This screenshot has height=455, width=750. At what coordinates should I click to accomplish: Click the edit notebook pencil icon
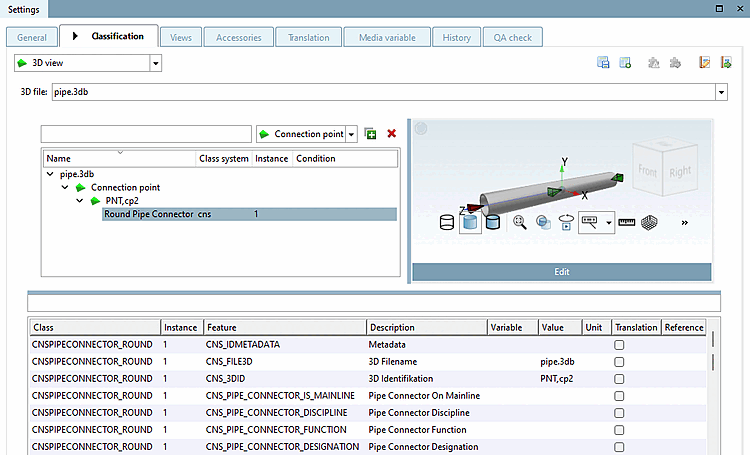pyautogui.click(x=705, y=63)
